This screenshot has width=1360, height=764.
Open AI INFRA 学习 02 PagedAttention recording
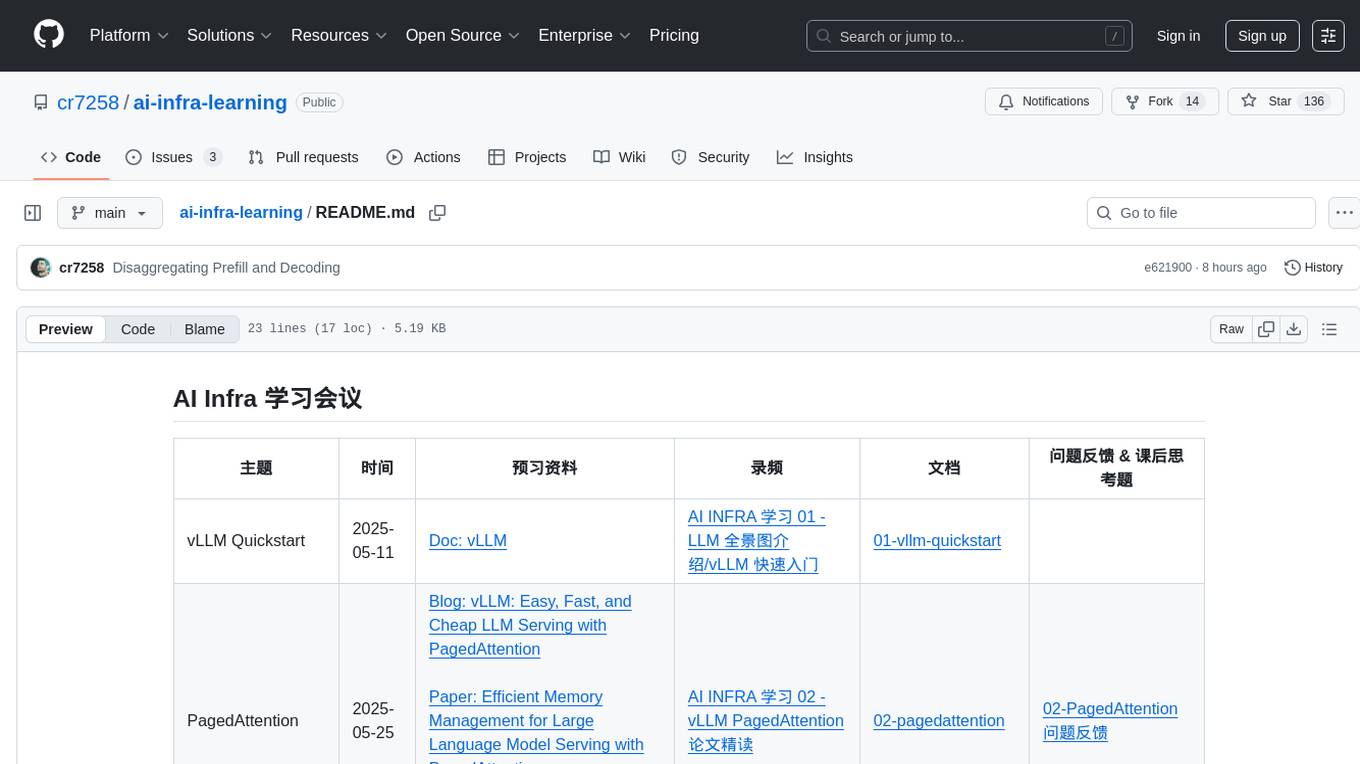tap(766, 720)
